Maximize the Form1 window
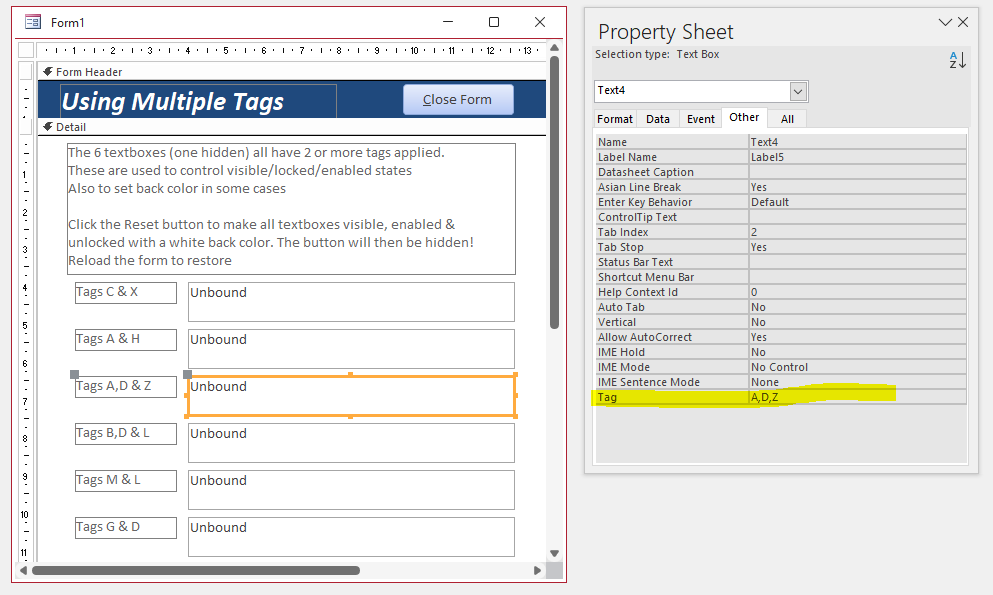The image size is (993, 595). [x=494, y=22]
